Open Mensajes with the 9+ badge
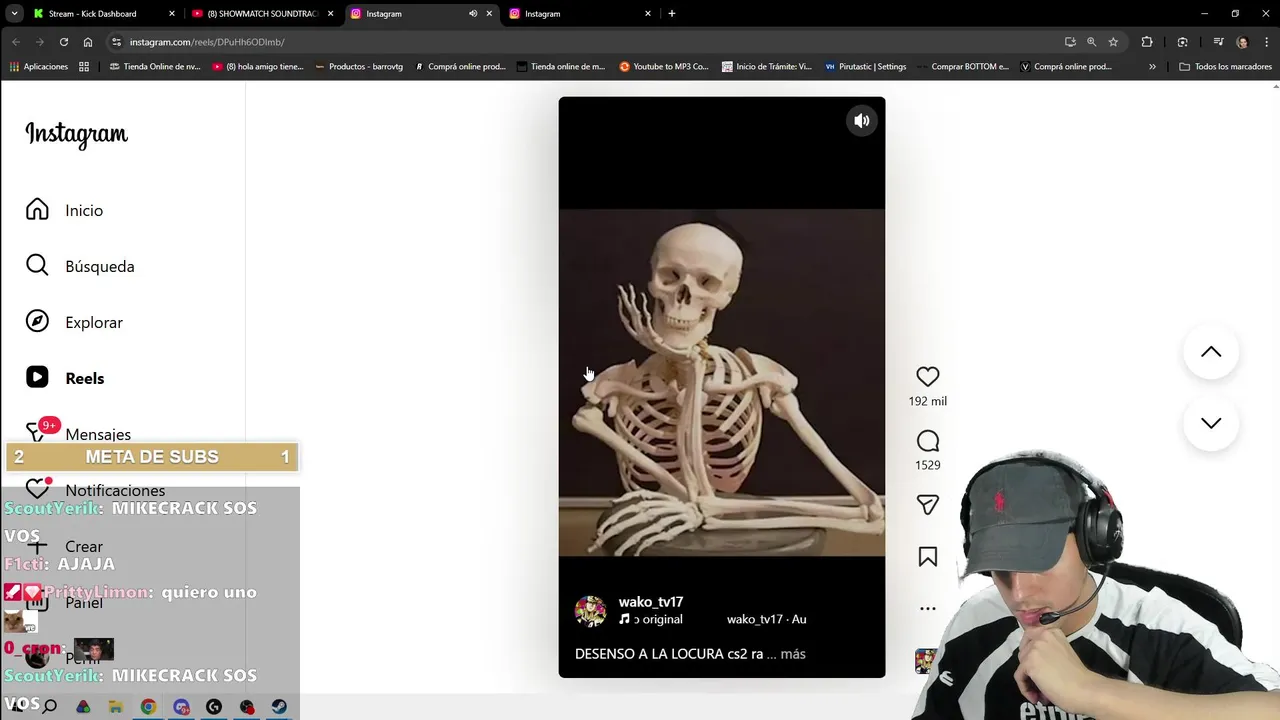This screenshot has height=720, width=1280. 78,432
